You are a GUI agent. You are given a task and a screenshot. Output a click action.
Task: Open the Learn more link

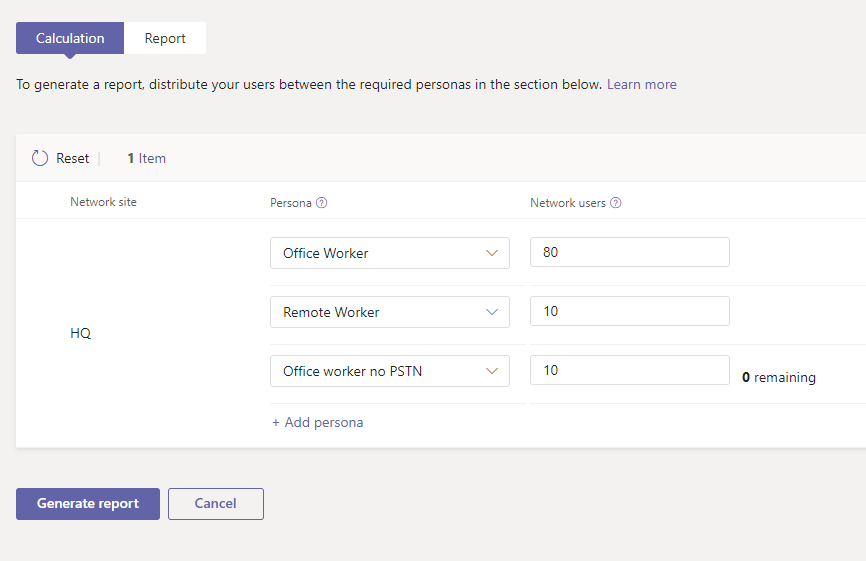641,85
